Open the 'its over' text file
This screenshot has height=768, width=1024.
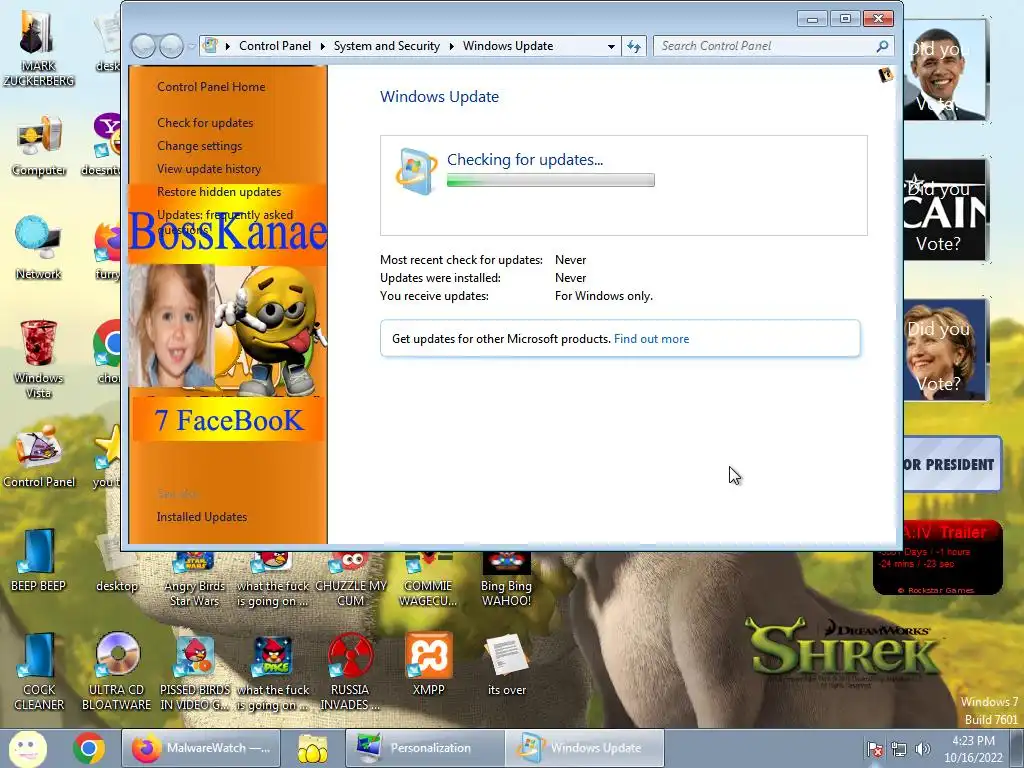click(506, 664)
